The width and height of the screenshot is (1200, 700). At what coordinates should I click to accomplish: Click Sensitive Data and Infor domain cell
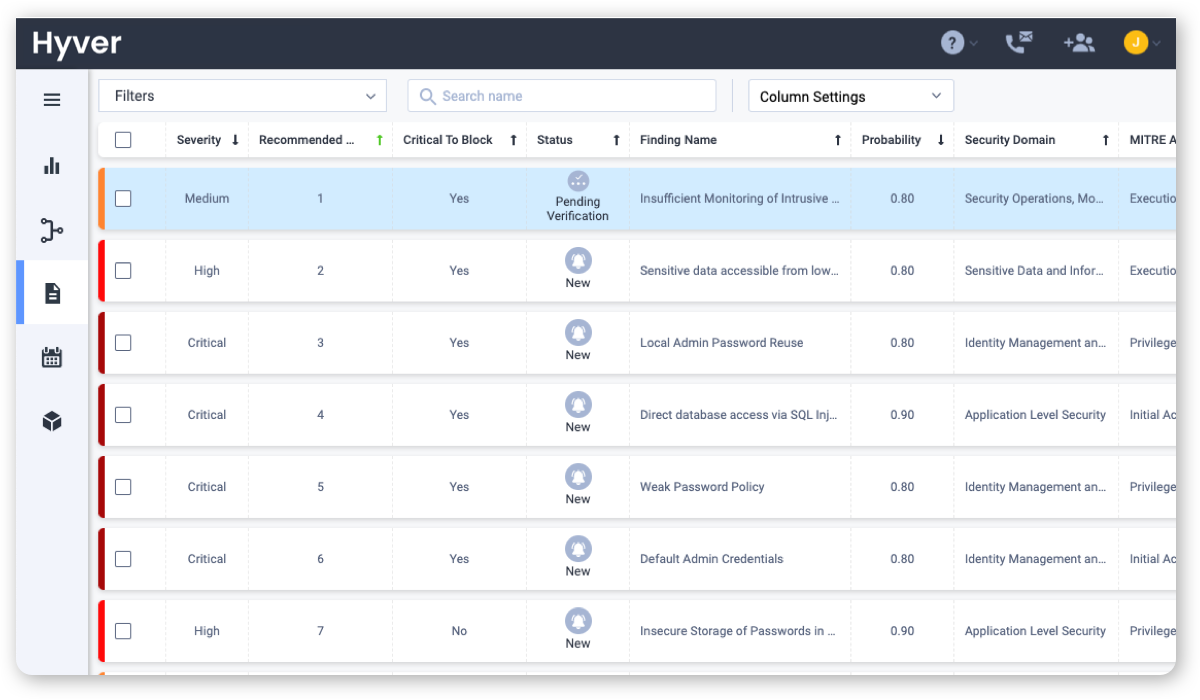point(1035,271)
